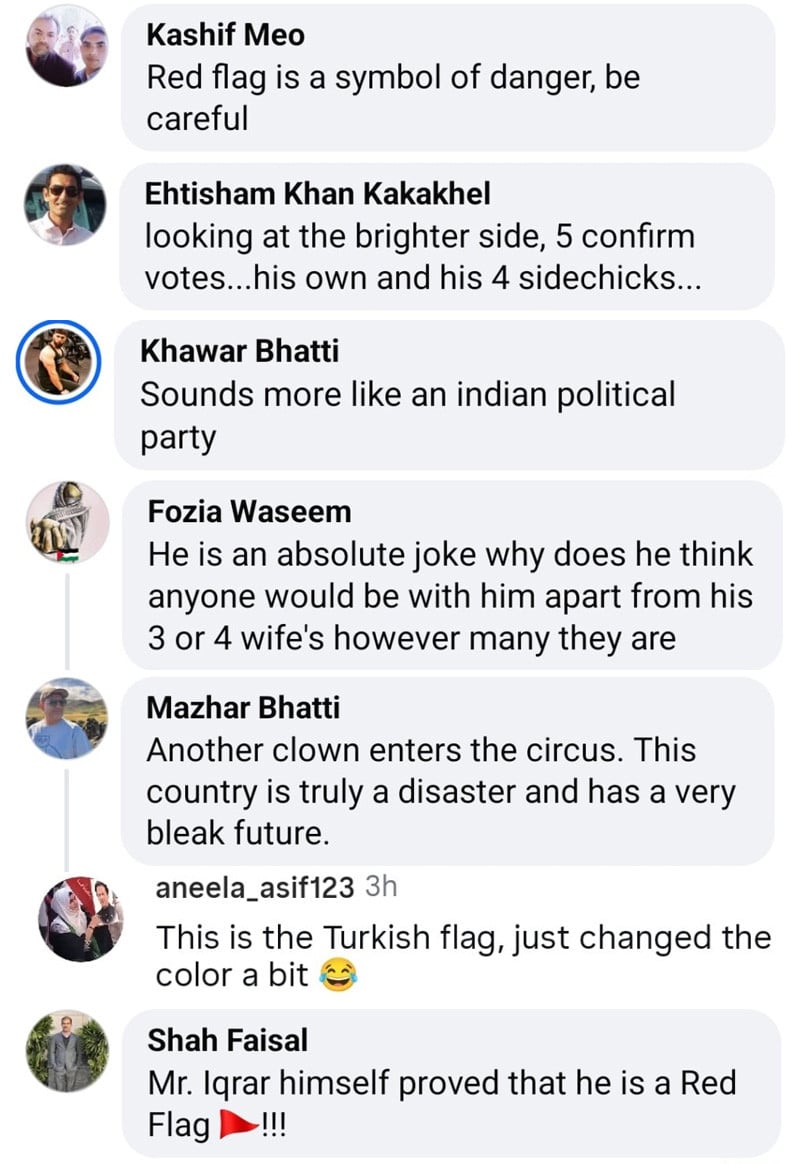Click Fozia Waseem's profile avatar
The image size is (800, 1164).
66,519
